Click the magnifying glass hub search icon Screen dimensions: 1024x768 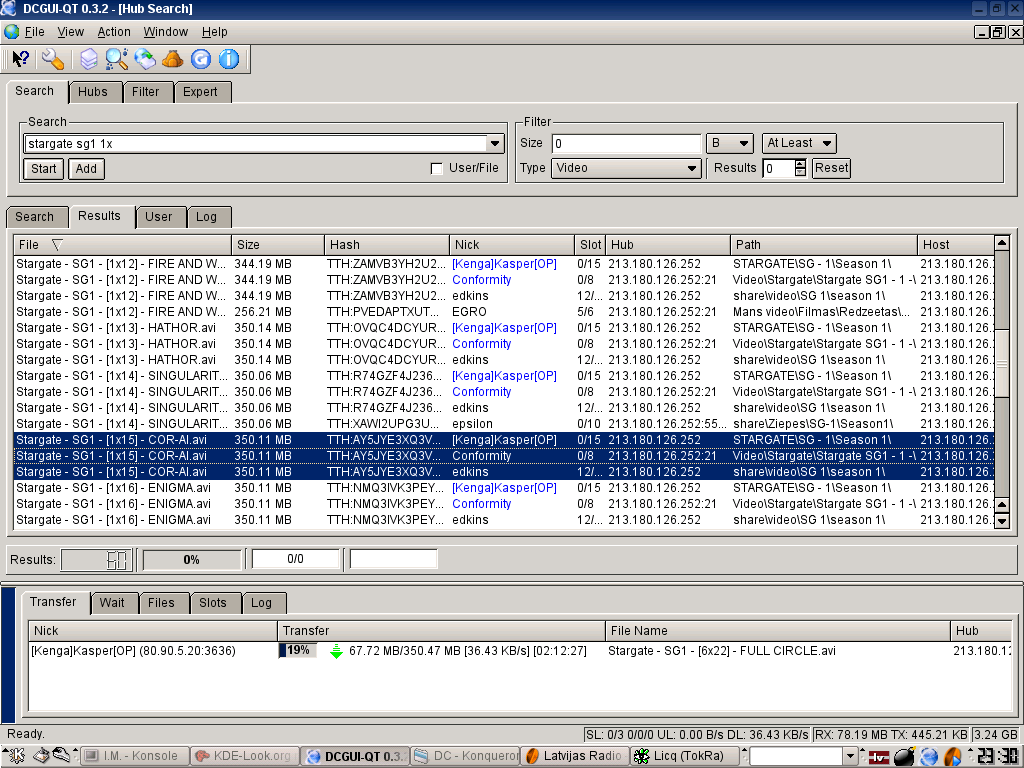[x=116, y=59]
